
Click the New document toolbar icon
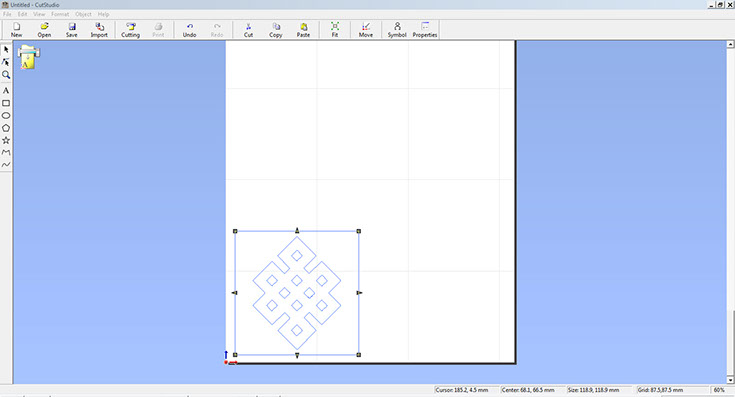[x=16, y=30]
